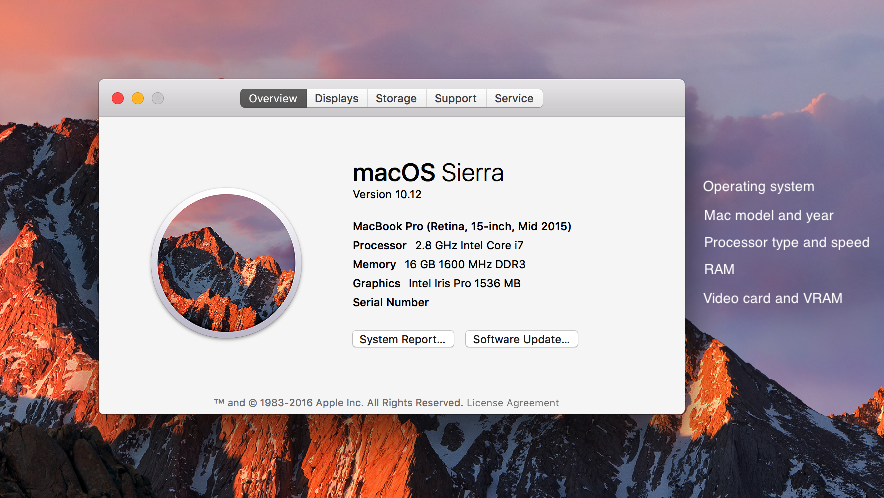Open the Storage tab
The image size is (884, 498).
(x=396, y=98)
